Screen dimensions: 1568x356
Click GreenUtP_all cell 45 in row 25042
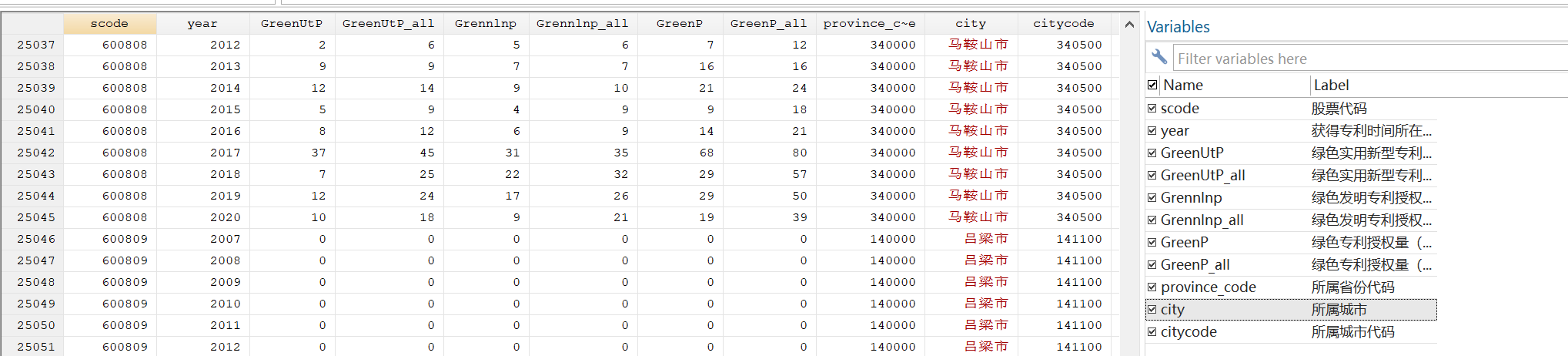tap(389, 153)
